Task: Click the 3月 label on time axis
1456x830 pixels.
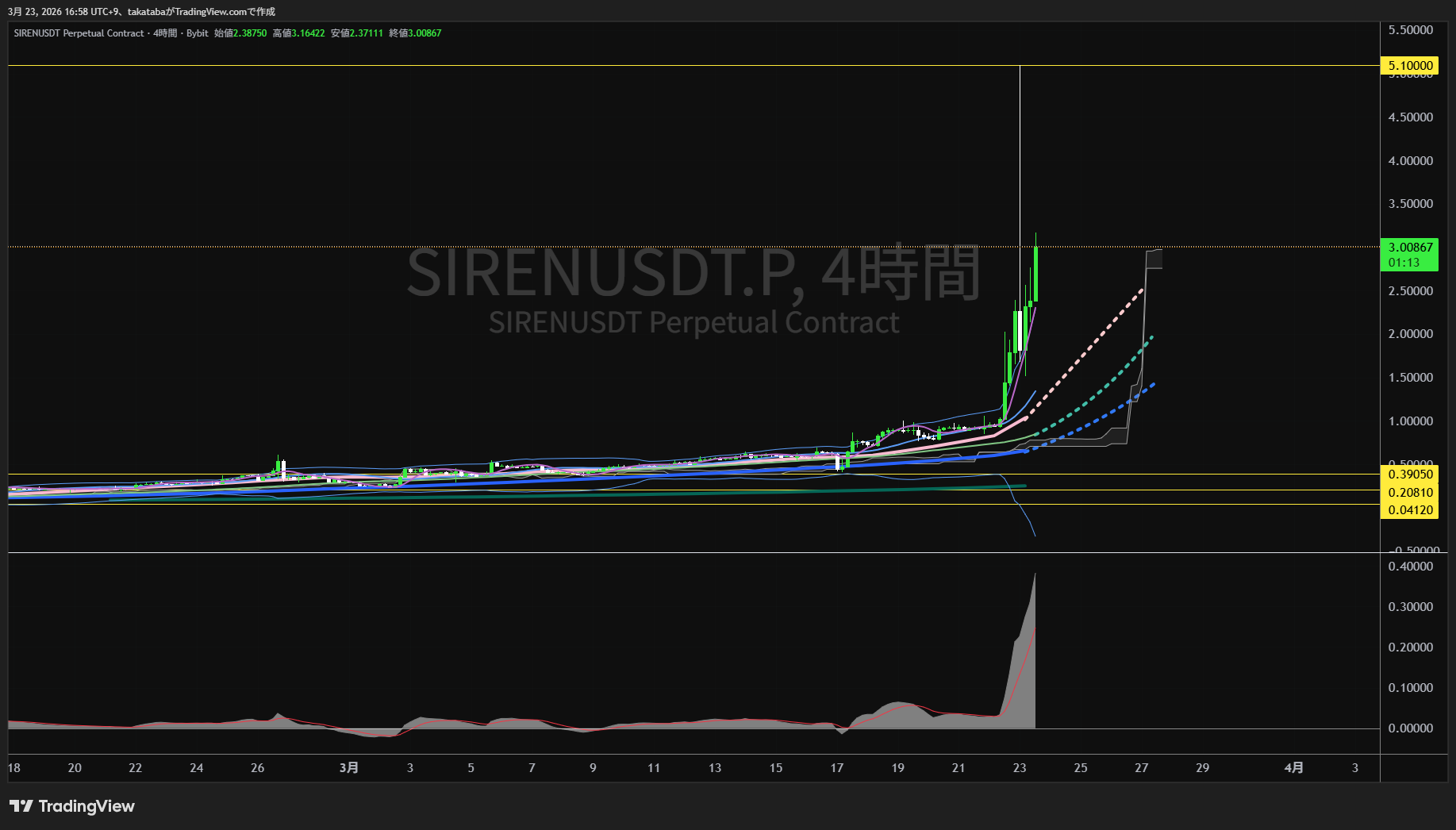Action: (x=348, y=767)
